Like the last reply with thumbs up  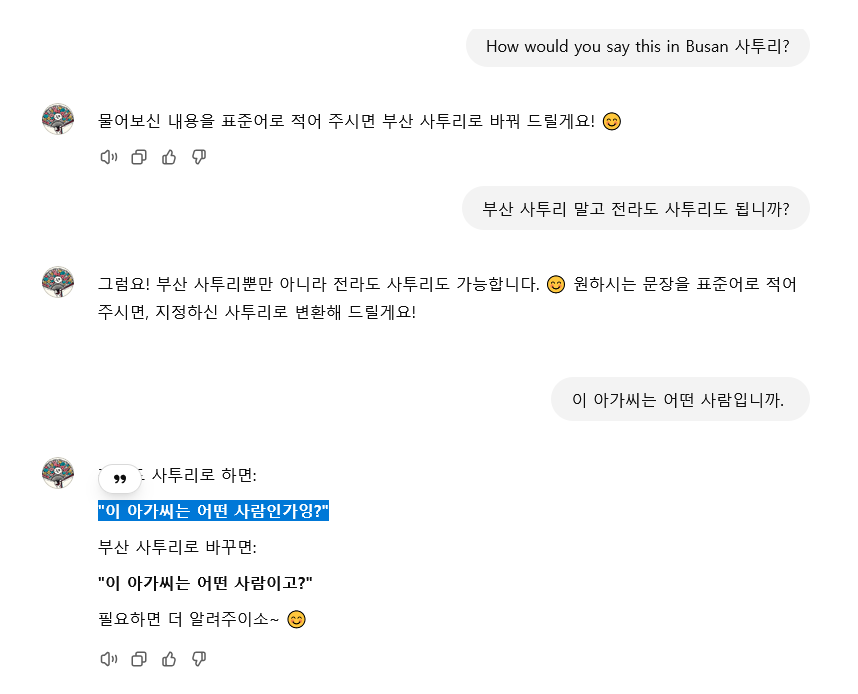click(x=169, y=659)
